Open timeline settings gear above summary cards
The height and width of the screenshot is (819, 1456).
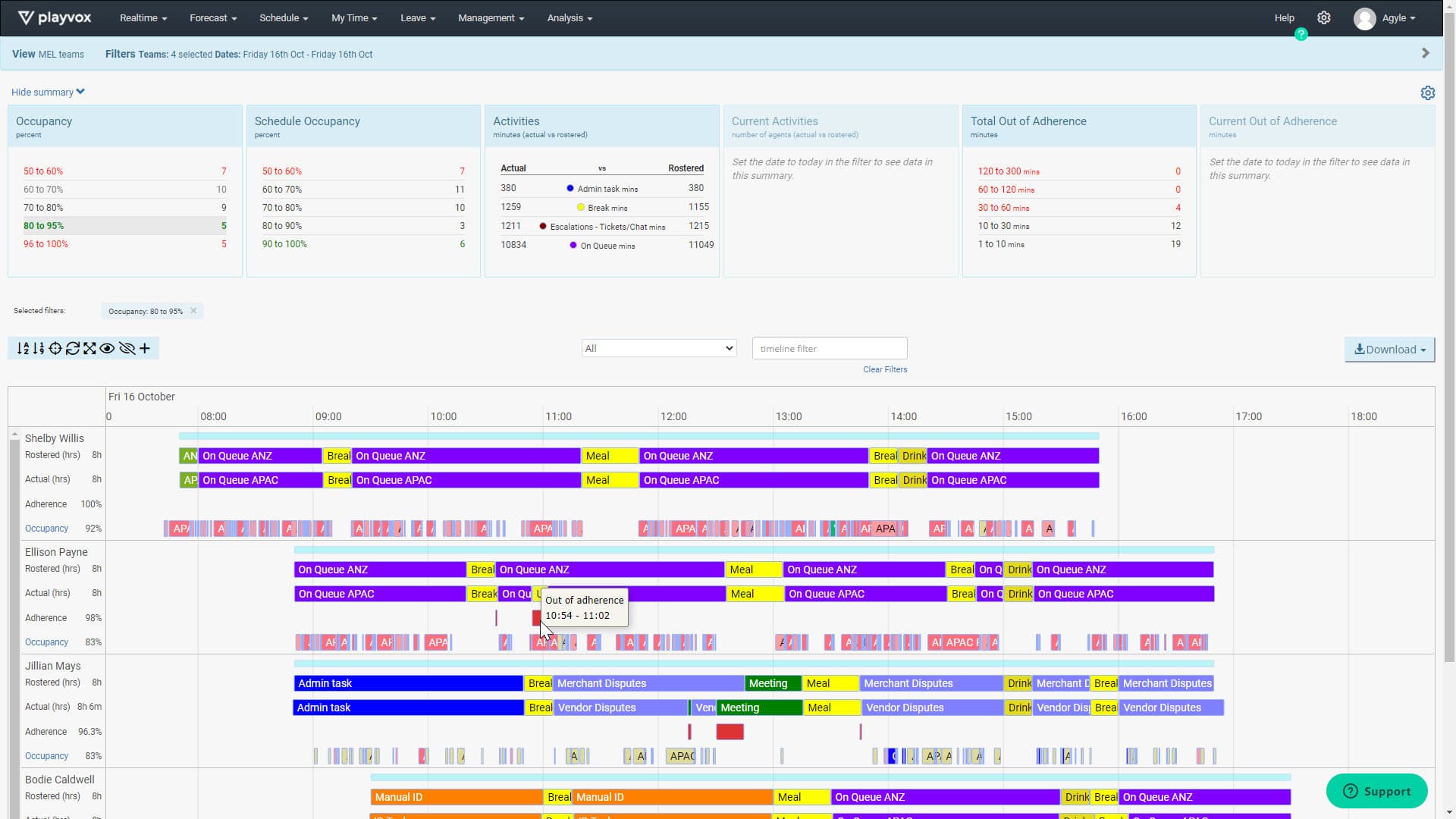coord(1429,93)
